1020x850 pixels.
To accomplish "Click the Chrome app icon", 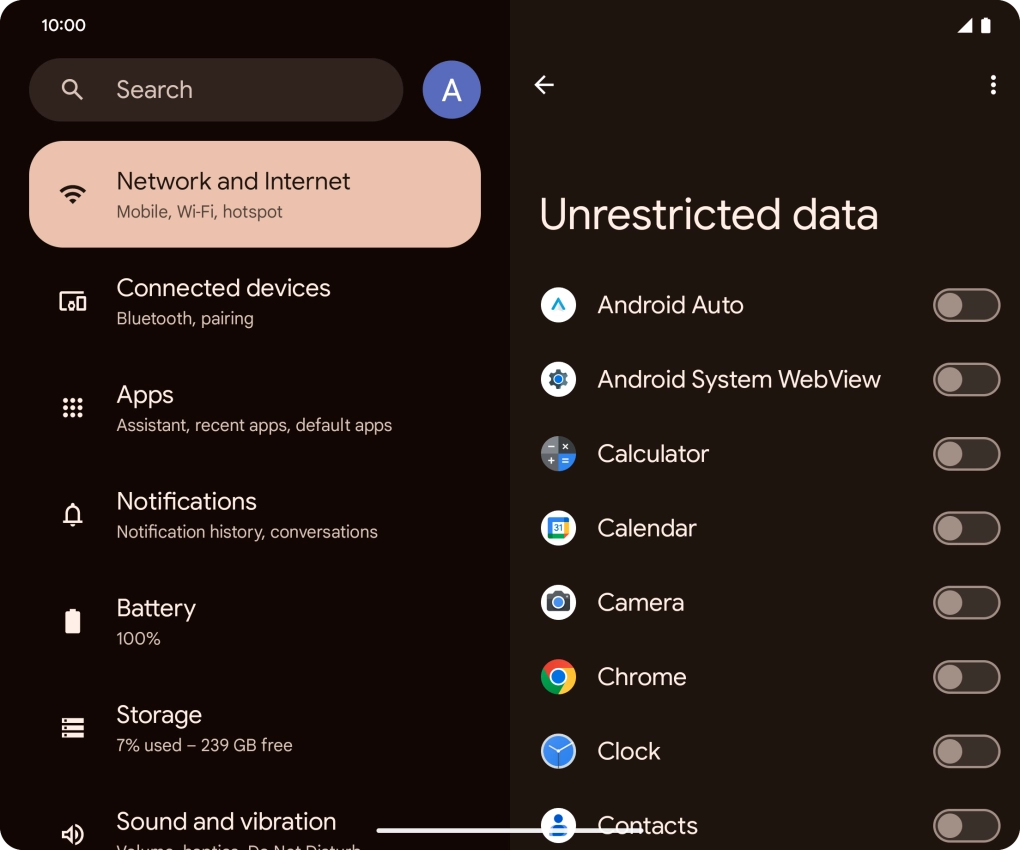I will point(558,677).
